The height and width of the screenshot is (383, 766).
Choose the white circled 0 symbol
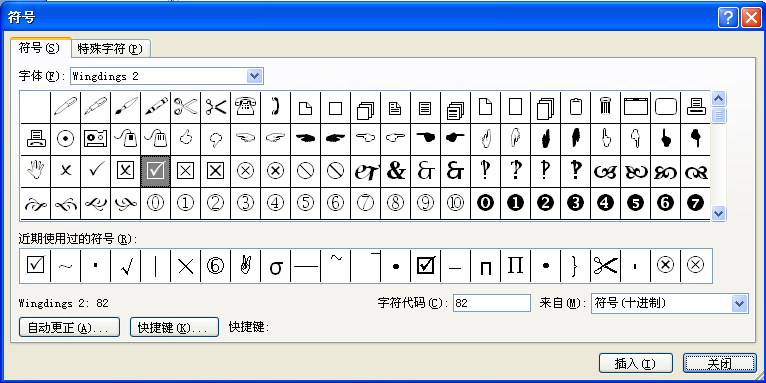pos(155,203)
